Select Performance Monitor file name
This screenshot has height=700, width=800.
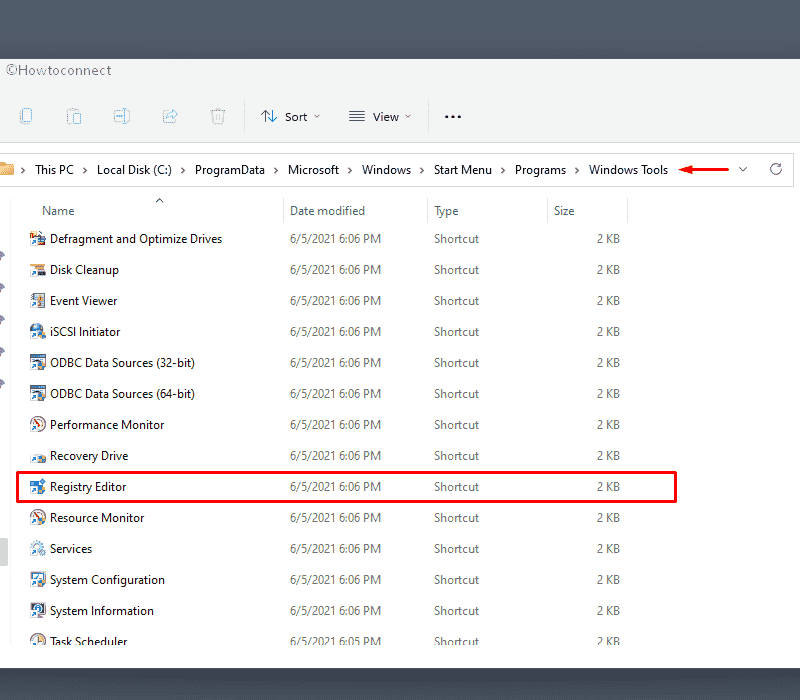(107, 425)
